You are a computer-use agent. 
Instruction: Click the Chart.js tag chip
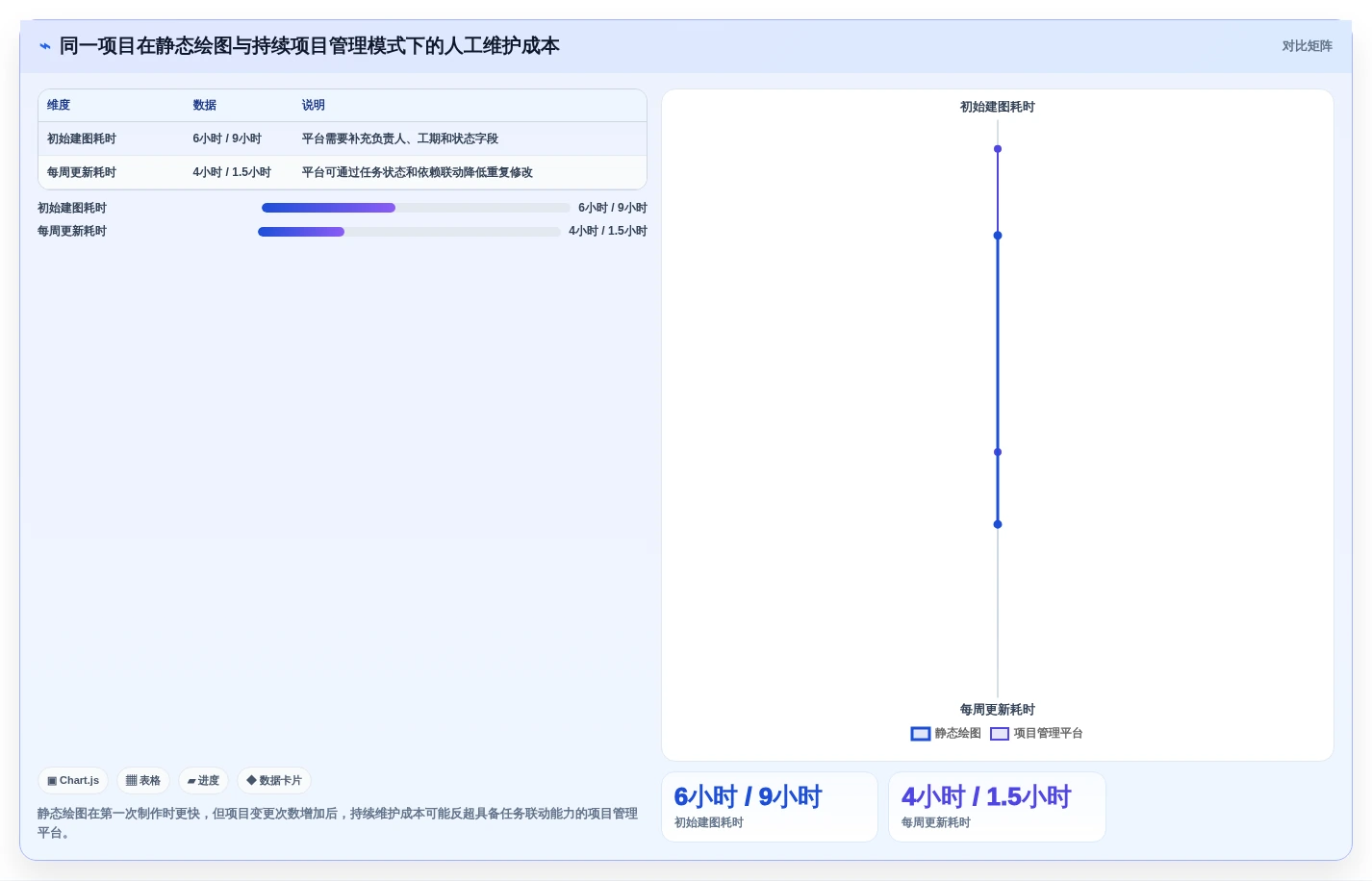[73, 781]
